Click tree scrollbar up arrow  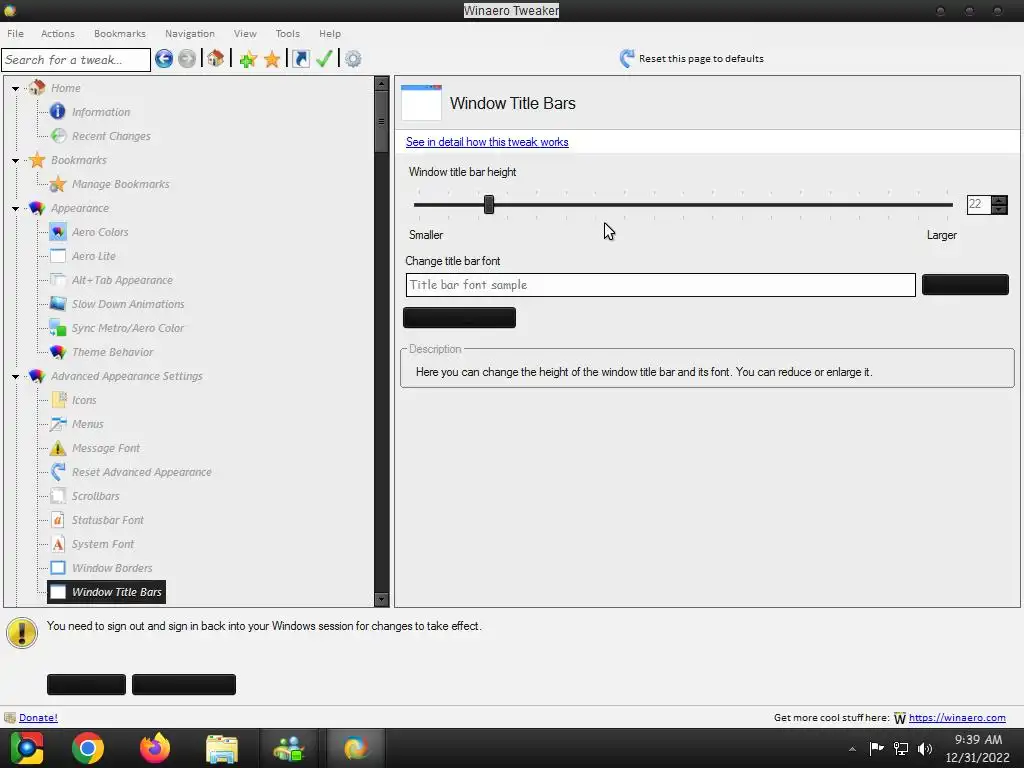[x=381, y=84]
